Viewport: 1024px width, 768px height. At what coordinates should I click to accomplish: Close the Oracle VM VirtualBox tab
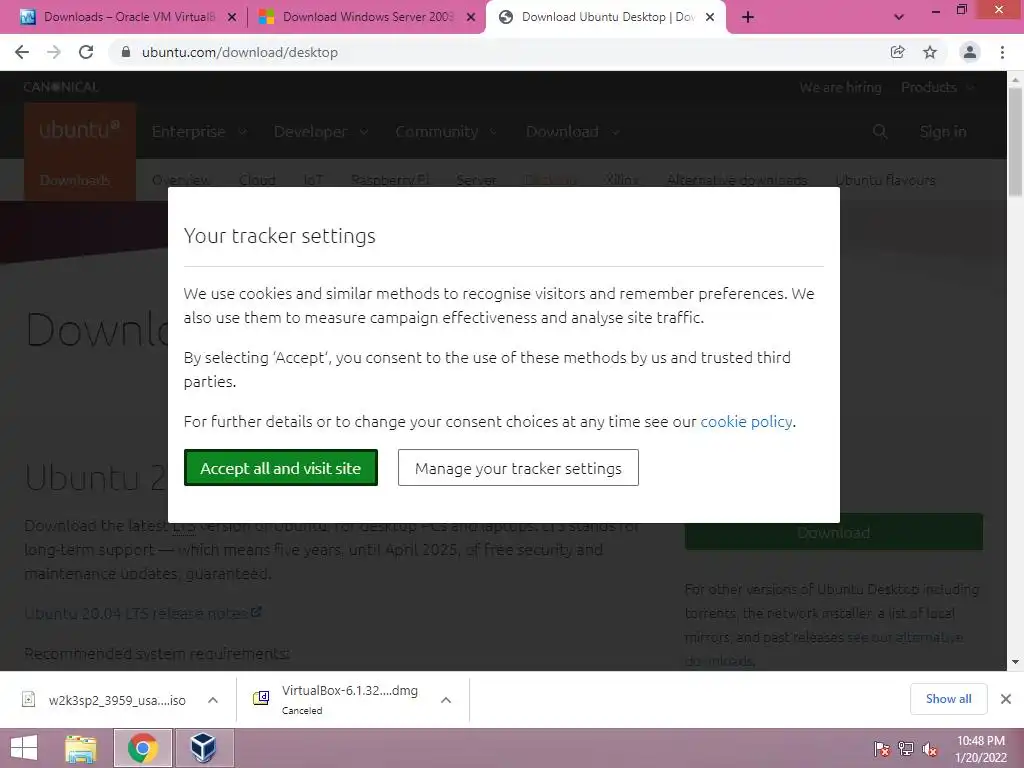(x=232, y=18)
